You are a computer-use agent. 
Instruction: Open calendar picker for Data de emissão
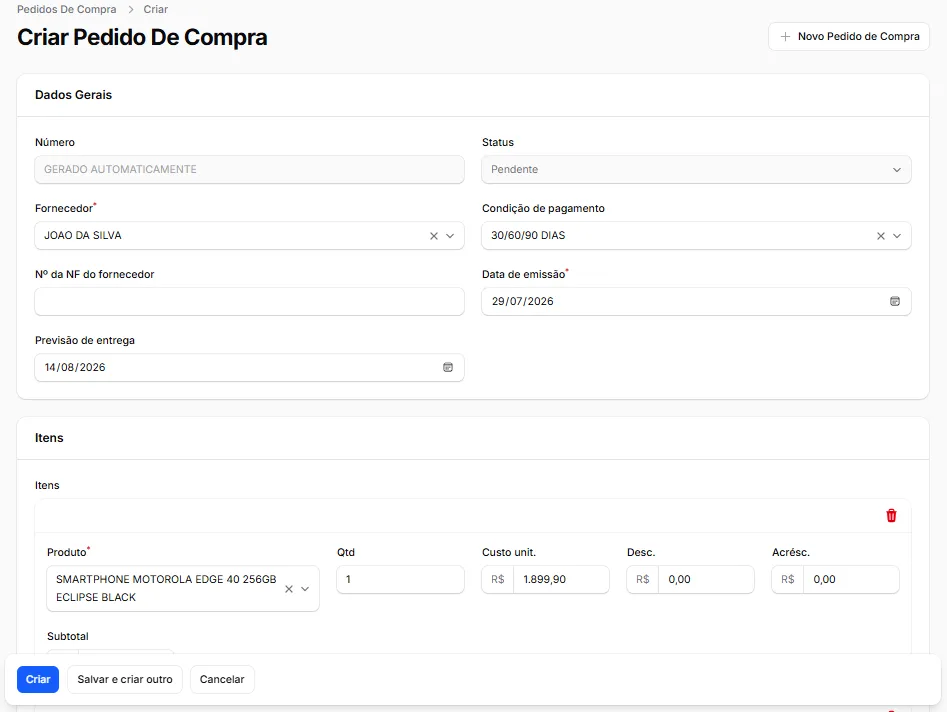[x=894, y=301]
